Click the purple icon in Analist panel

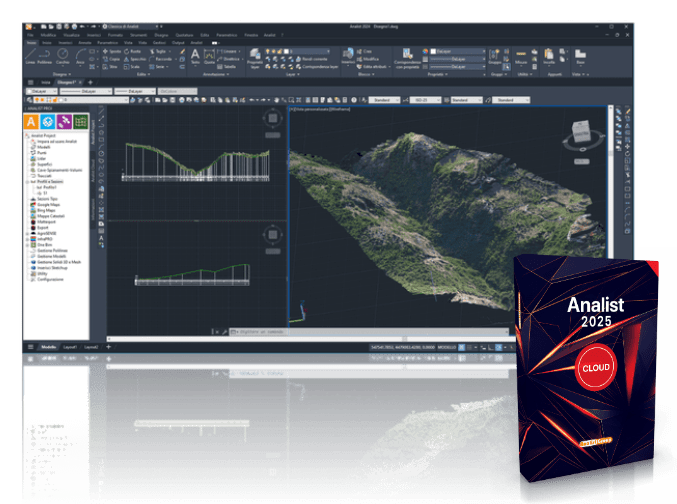click(x=64, y=122)
